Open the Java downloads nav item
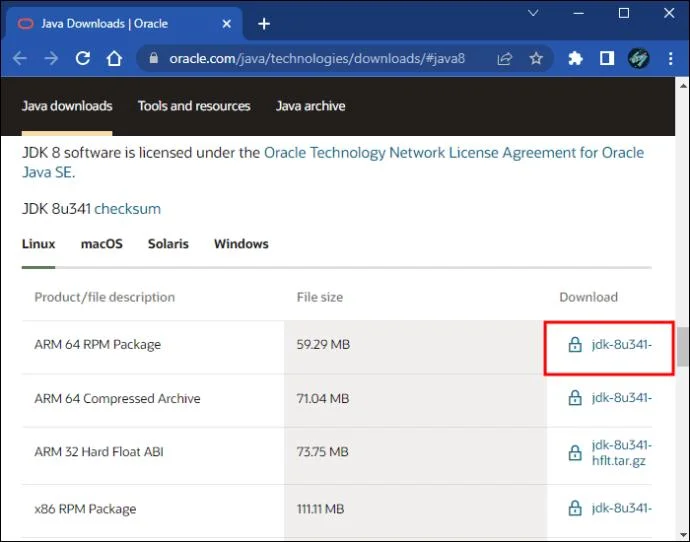 pyautogui.click(x=67, y=106)
